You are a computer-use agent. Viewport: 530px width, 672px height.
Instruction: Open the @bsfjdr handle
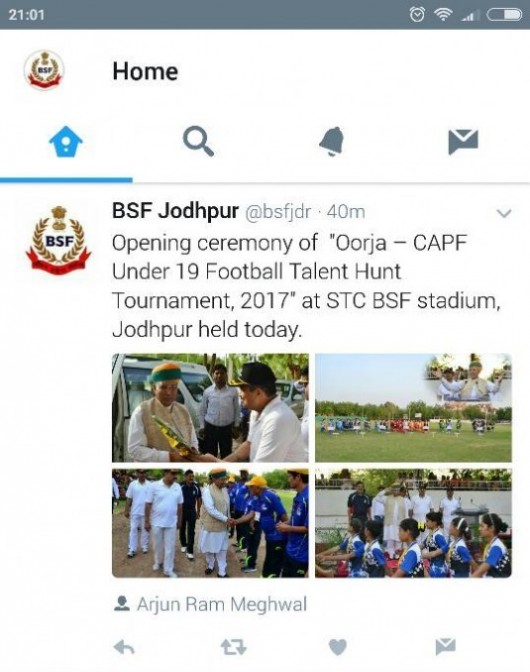pyautogui.click(x=278, y=212)
